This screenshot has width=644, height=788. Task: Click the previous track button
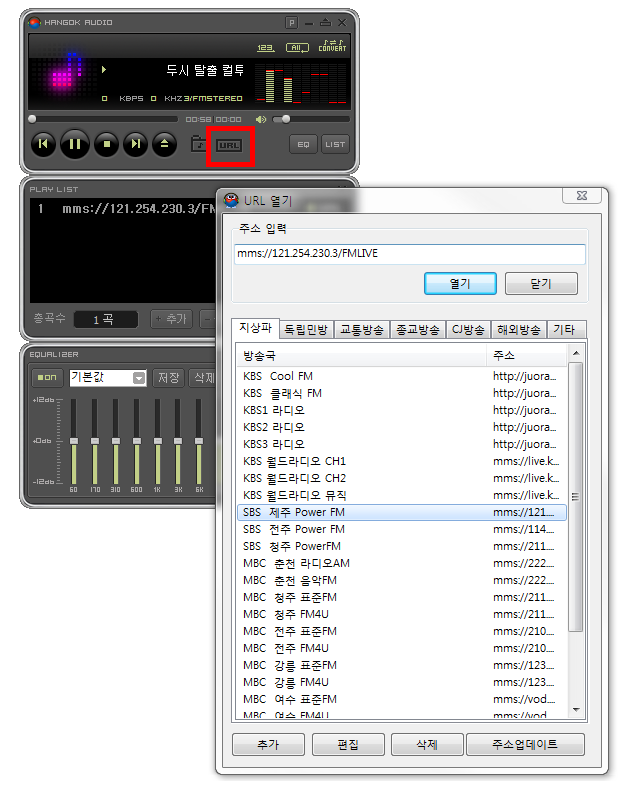[x=43, y=144]
